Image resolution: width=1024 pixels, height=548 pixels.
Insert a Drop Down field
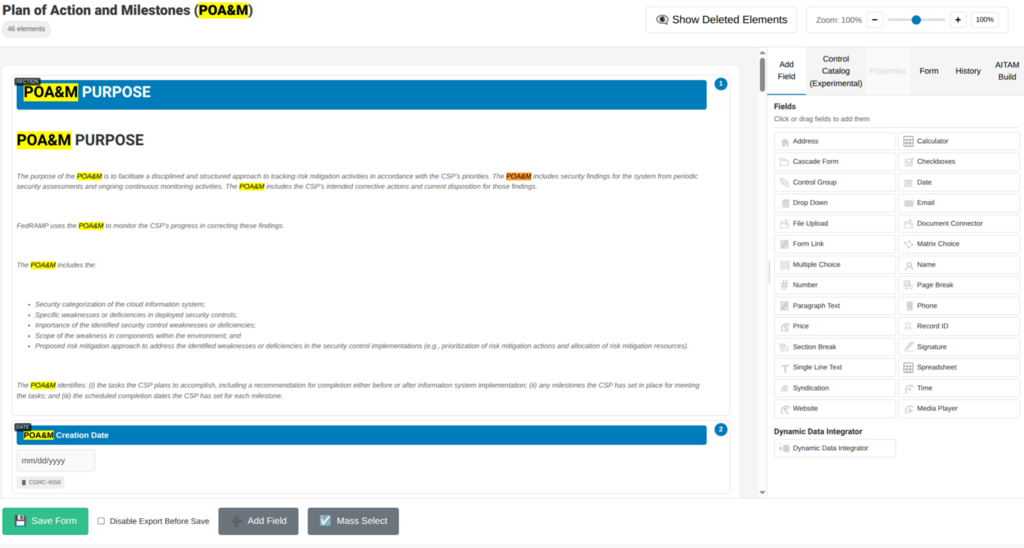pyautogui.click(x=834, y=202)
